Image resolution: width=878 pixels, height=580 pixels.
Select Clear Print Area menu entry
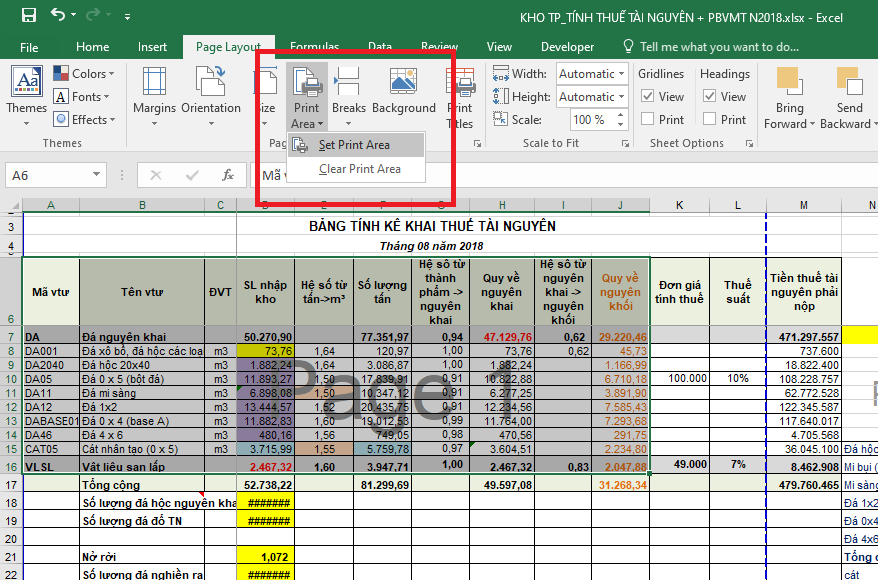click(359, 169)
